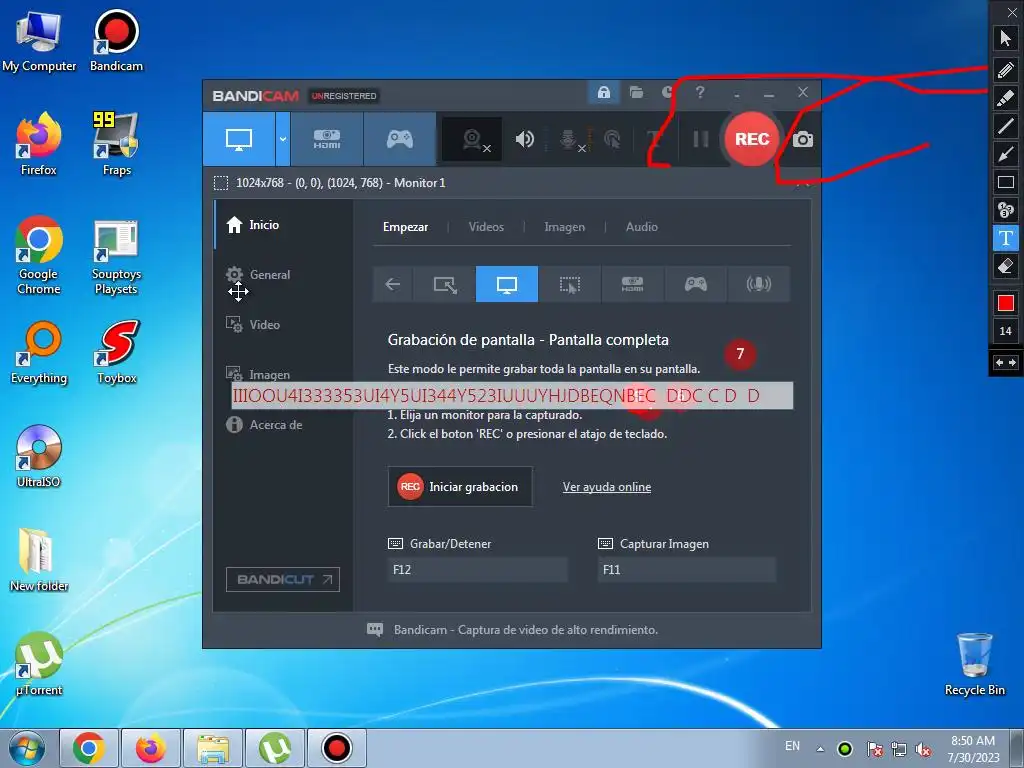Screen dimensions: 1024x768
Task: Open the General settings section
Action: point(258,274)
